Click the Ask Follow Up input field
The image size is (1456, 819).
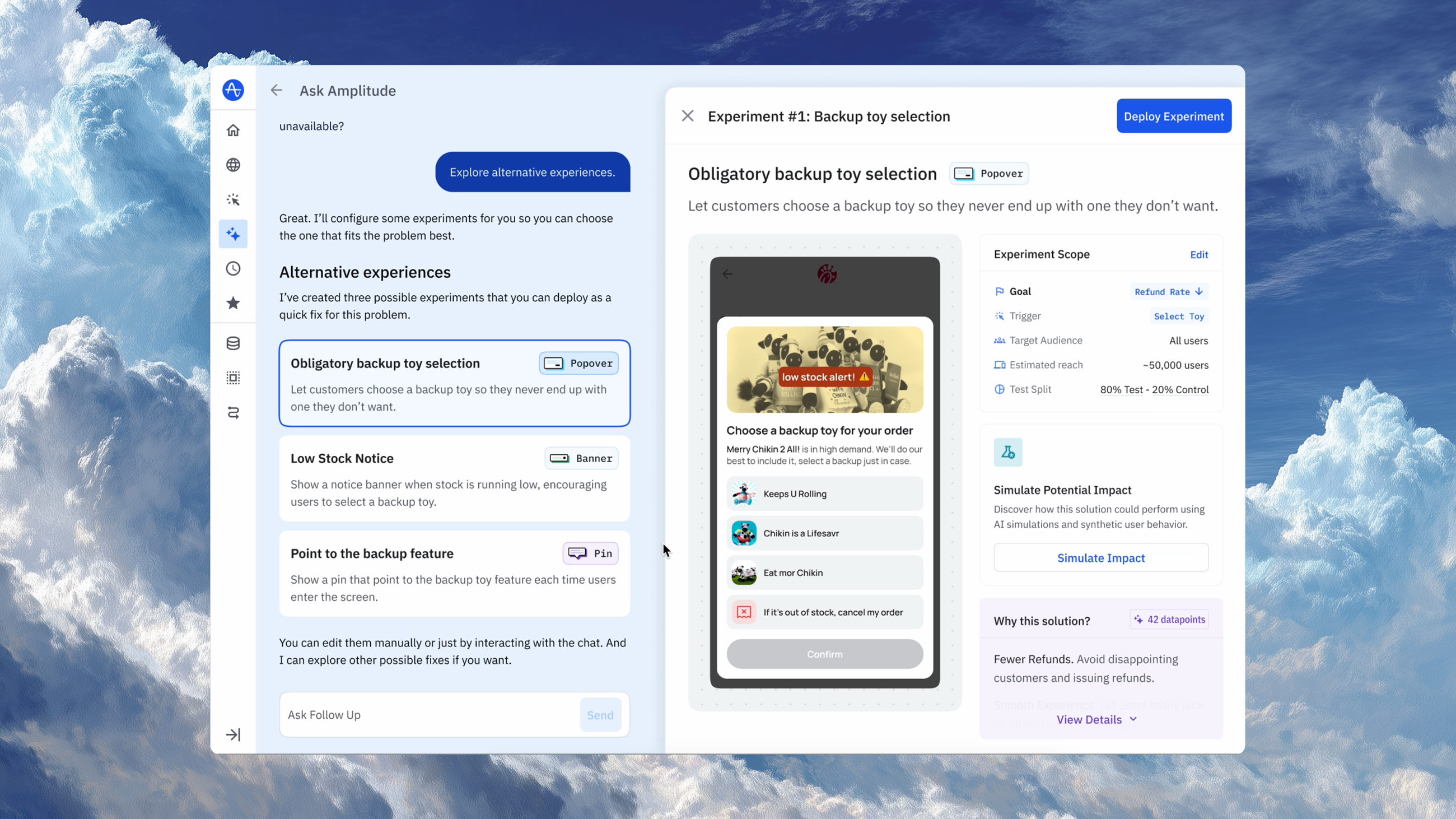pos(430,715)
